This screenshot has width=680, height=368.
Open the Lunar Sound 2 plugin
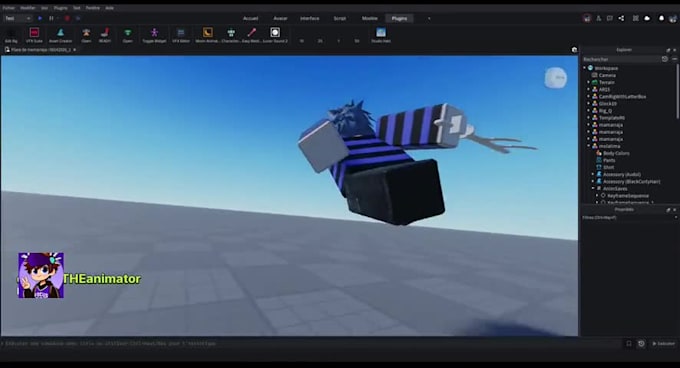pyautogui.click(x=275, y=35)
